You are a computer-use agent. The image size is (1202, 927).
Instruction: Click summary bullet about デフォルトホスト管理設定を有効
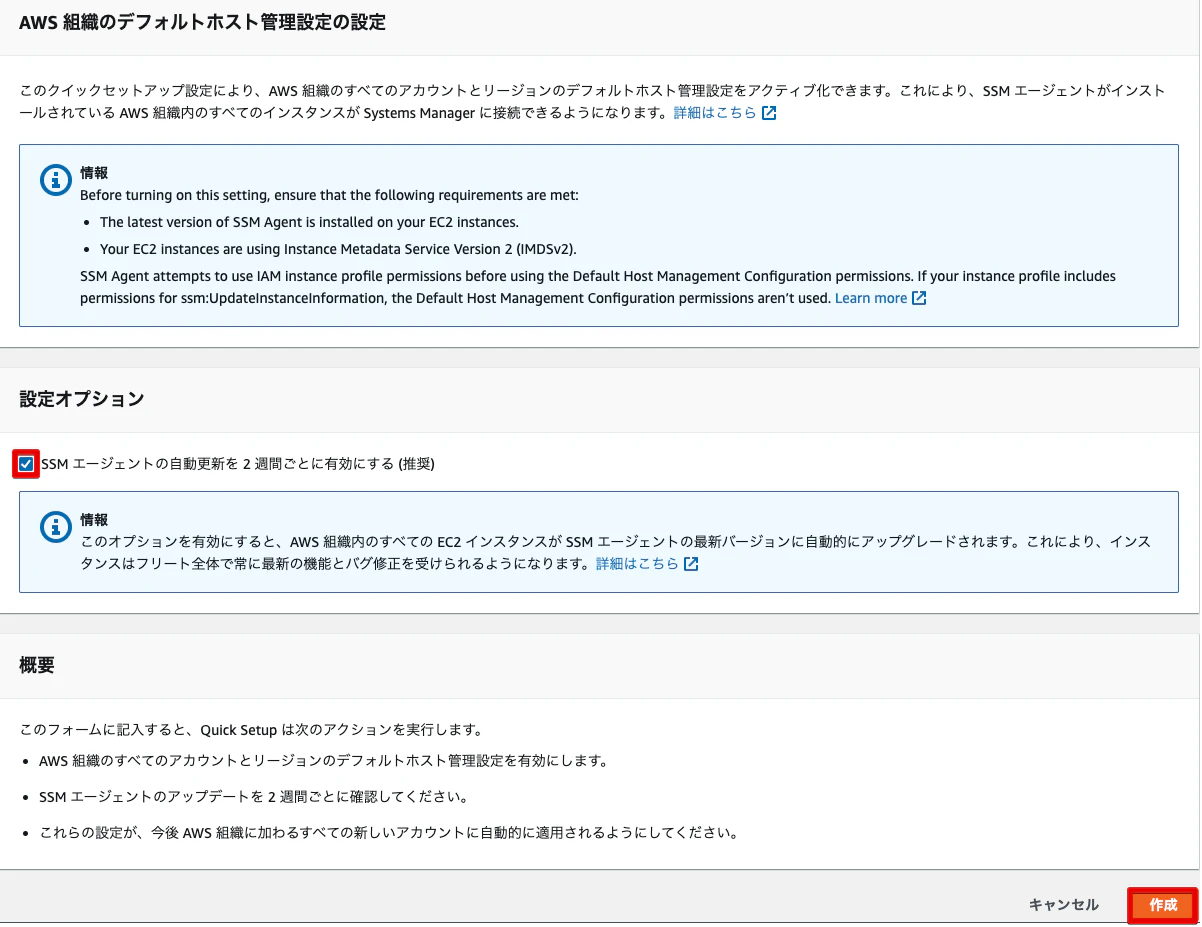coord(323,760)
